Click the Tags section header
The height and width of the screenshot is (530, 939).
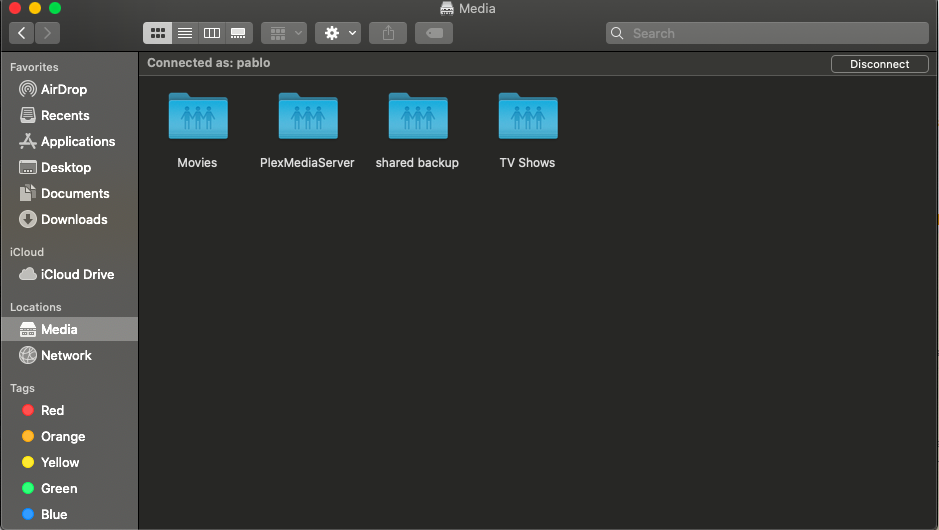click(x=22, y=388)
